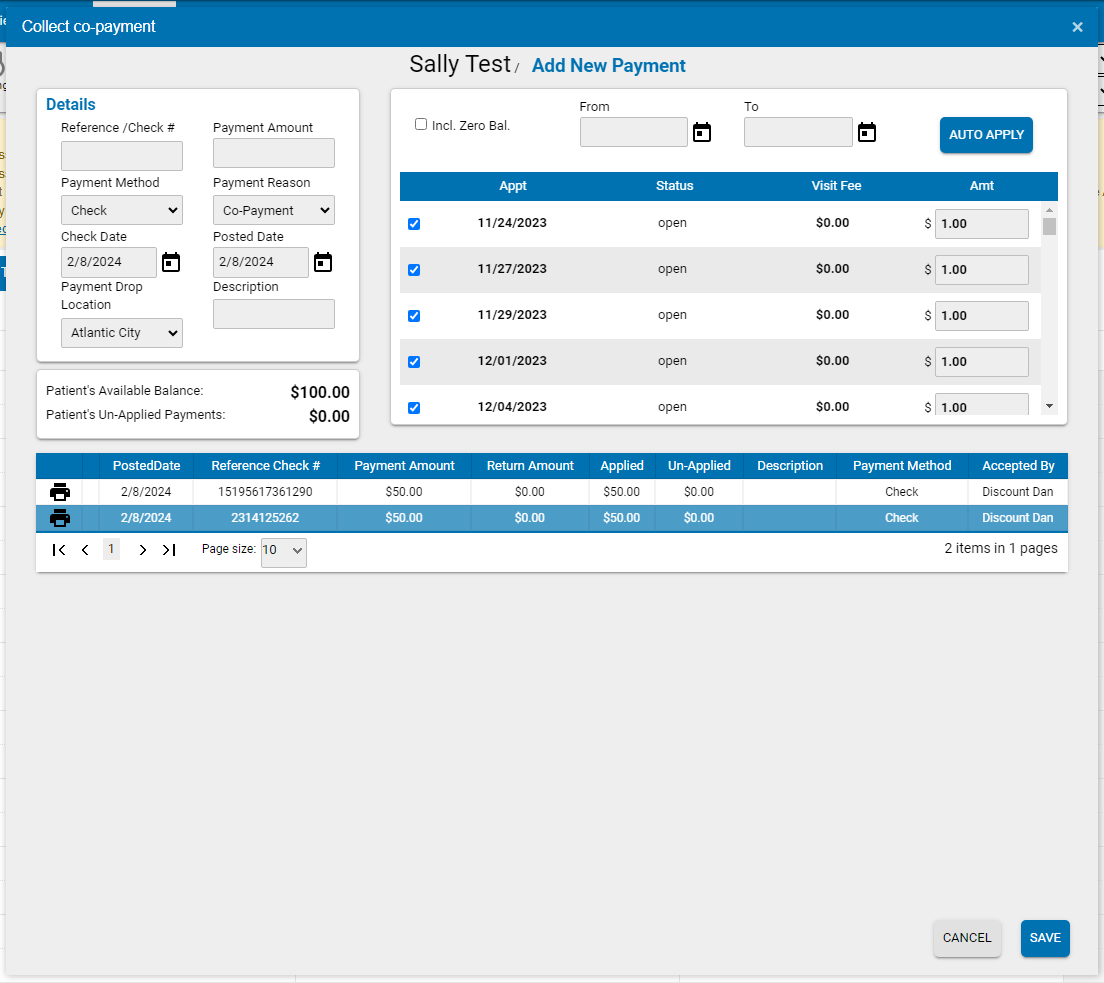Open the Check Date calendar picker

click(x=170, y=262)
